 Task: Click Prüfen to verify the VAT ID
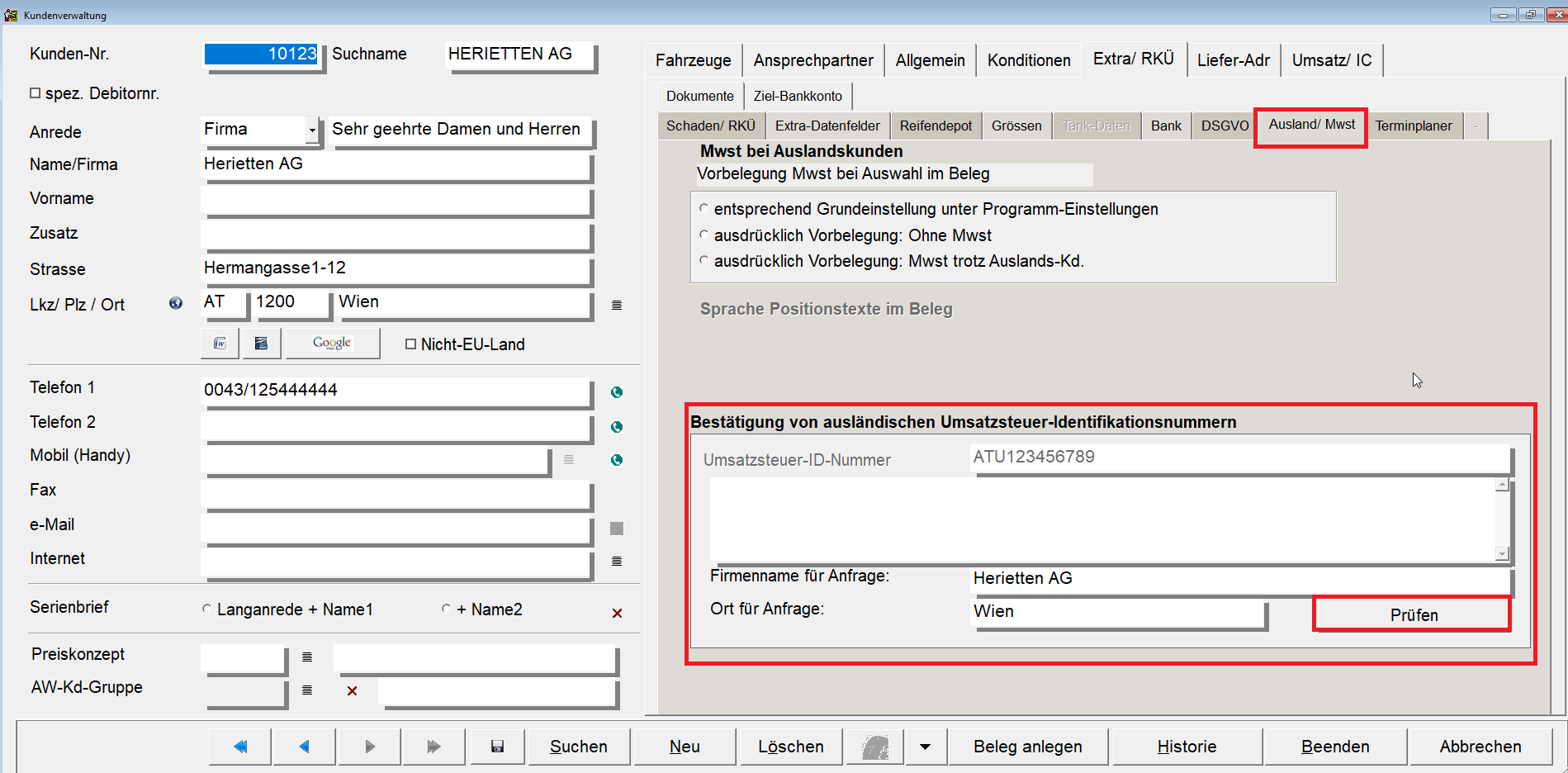[x=1414, y=615]
